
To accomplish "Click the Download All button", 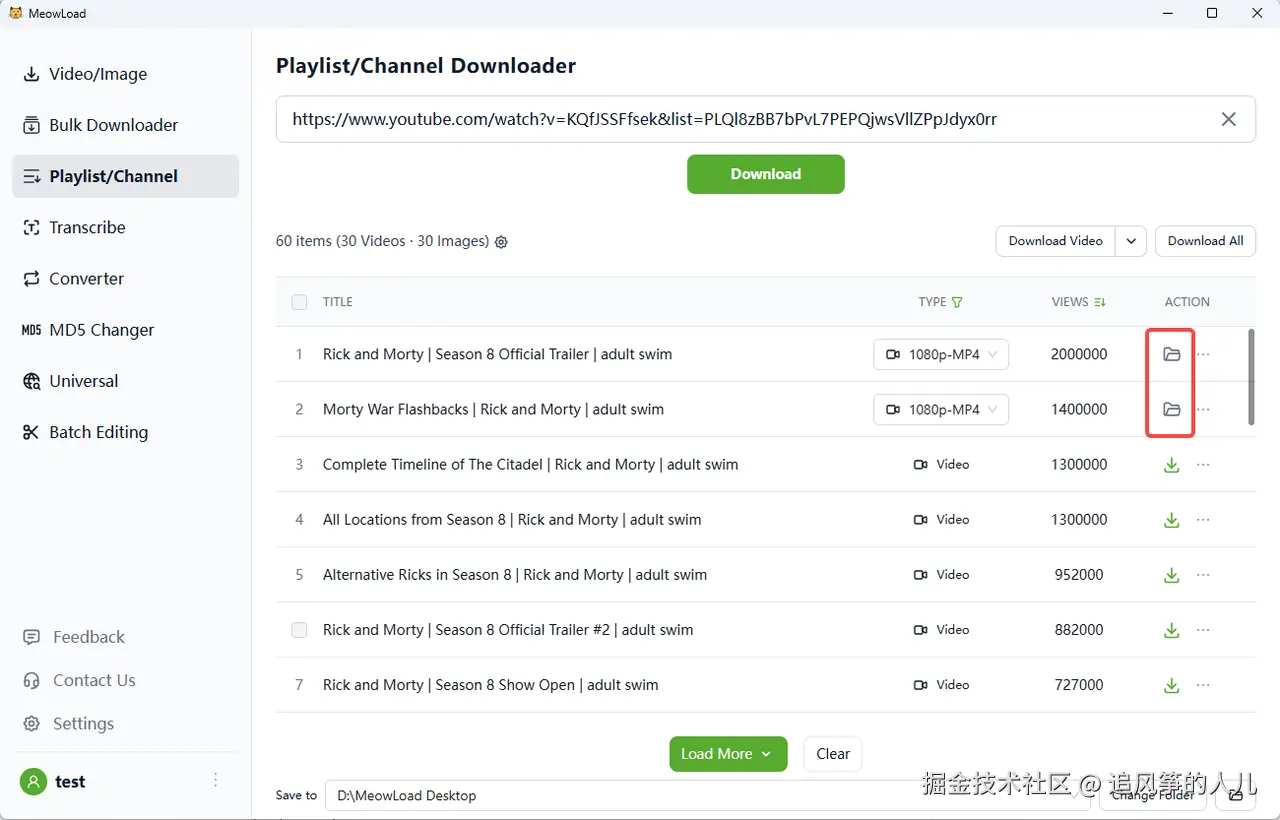I will click(x=1206, y=241).
